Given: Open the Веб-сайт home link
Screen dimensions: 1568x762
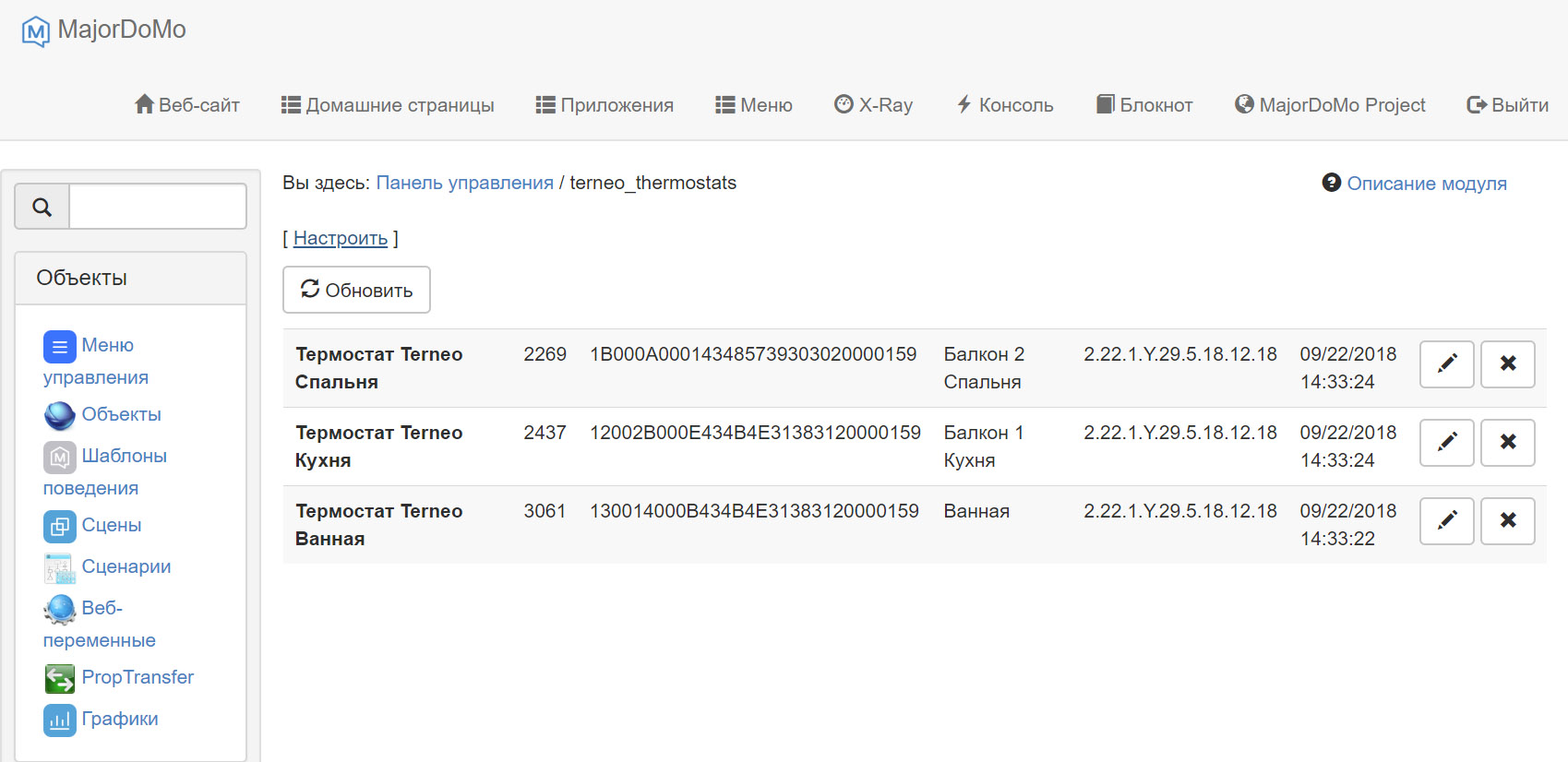Looking at the screenshot, I should (187, 105).
